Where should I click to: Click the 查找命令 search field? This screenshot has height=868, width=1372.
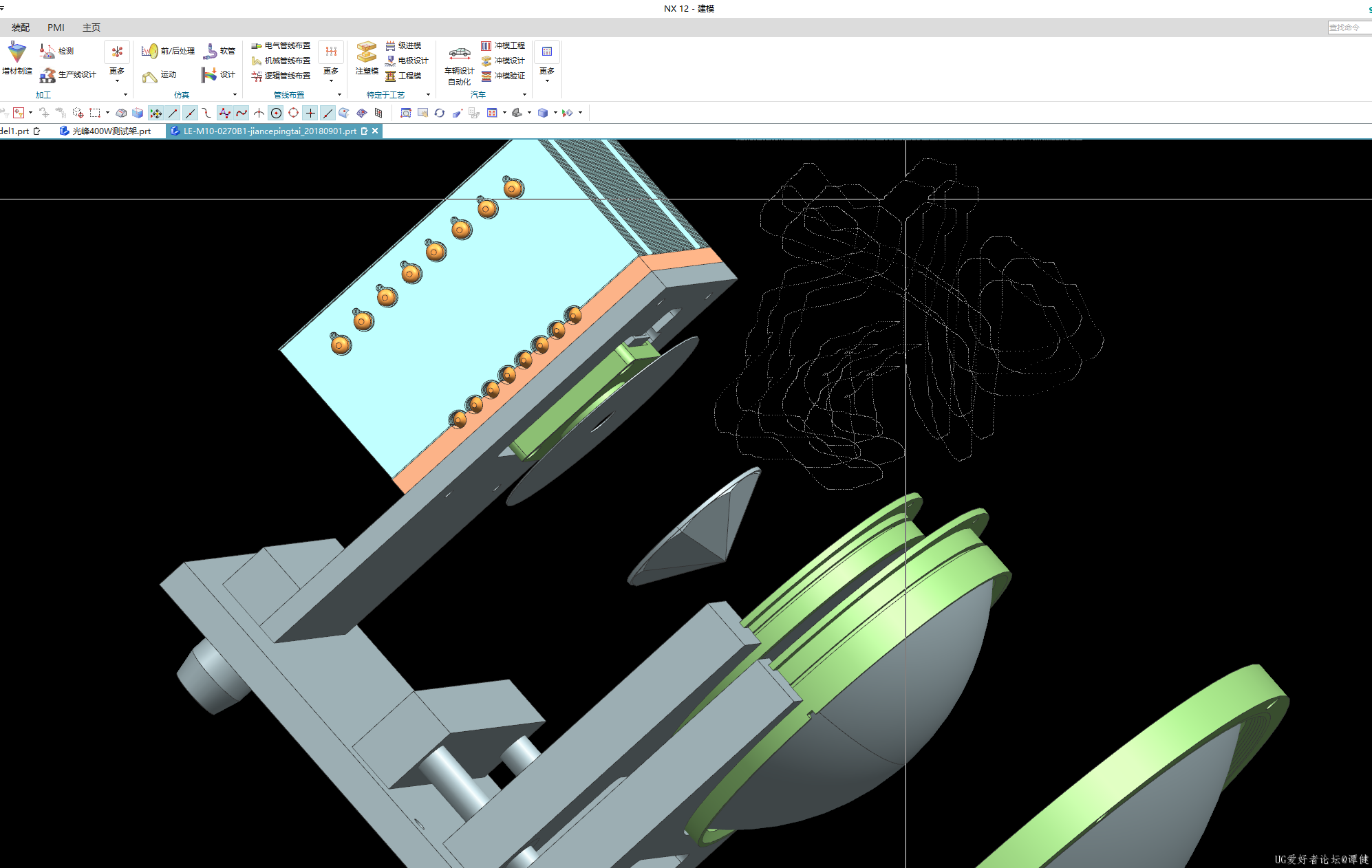pyautogui.click(x=1349, y=28)
